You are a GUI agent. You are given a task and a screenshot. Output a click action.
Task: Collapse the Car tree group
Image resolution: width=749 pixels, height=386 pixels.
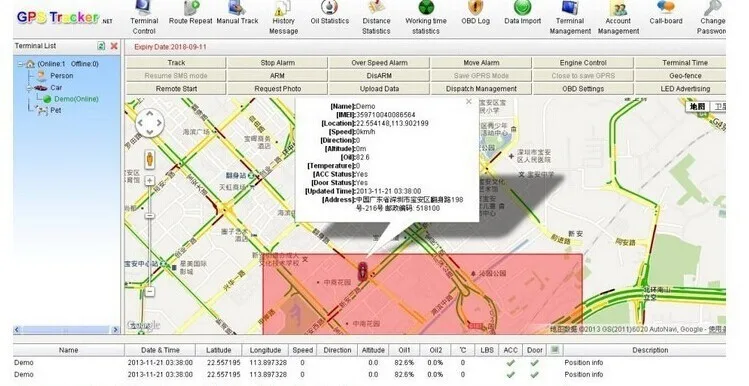point(30,88)
